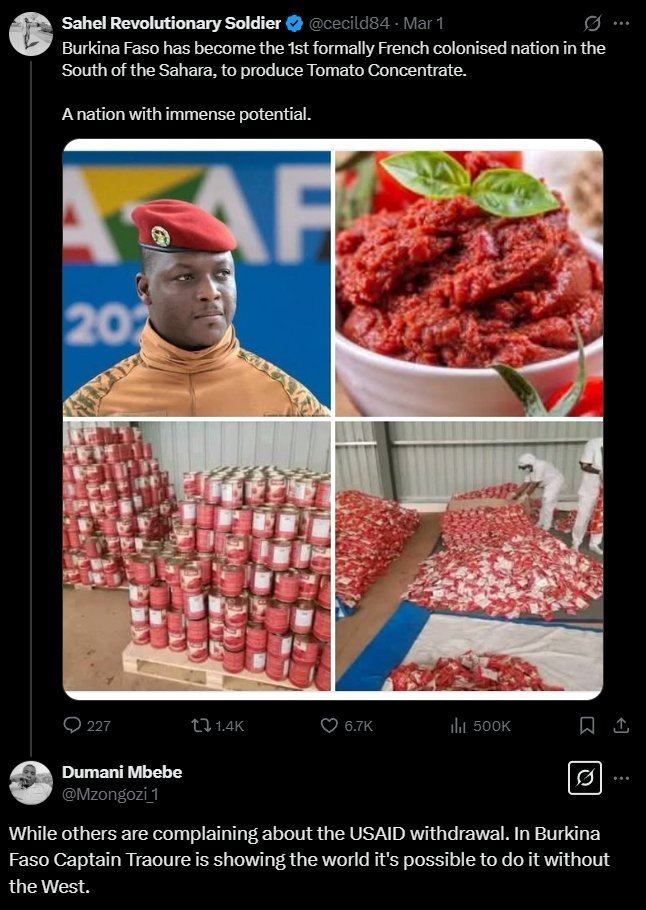The height and width of the screenshot is (910, 646).
Task: Open the tomato paste bowl image
Action: coord(469,284)
